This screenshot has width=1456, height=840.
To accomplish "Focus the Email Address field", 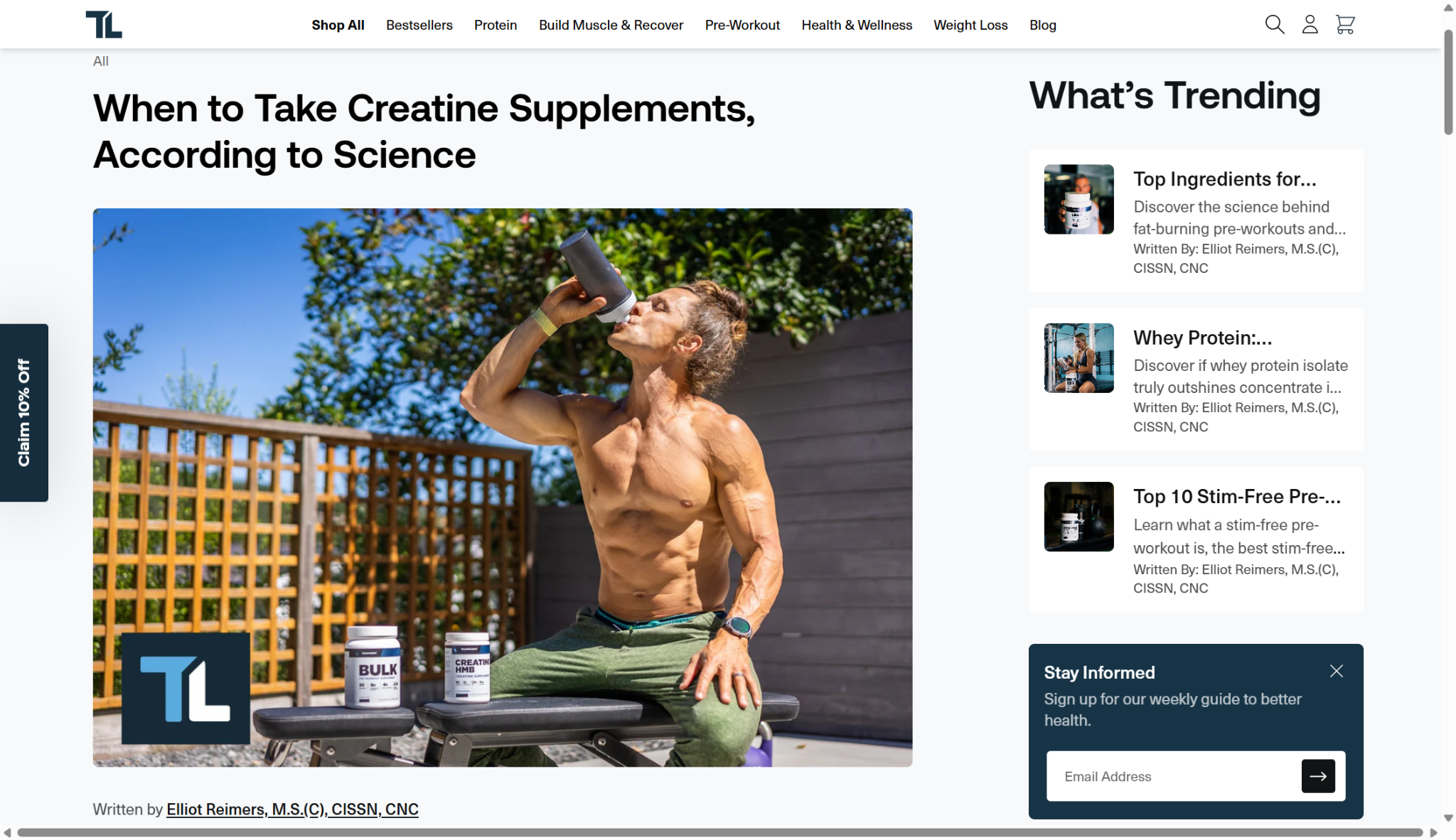I will [x=1173, y=776].
